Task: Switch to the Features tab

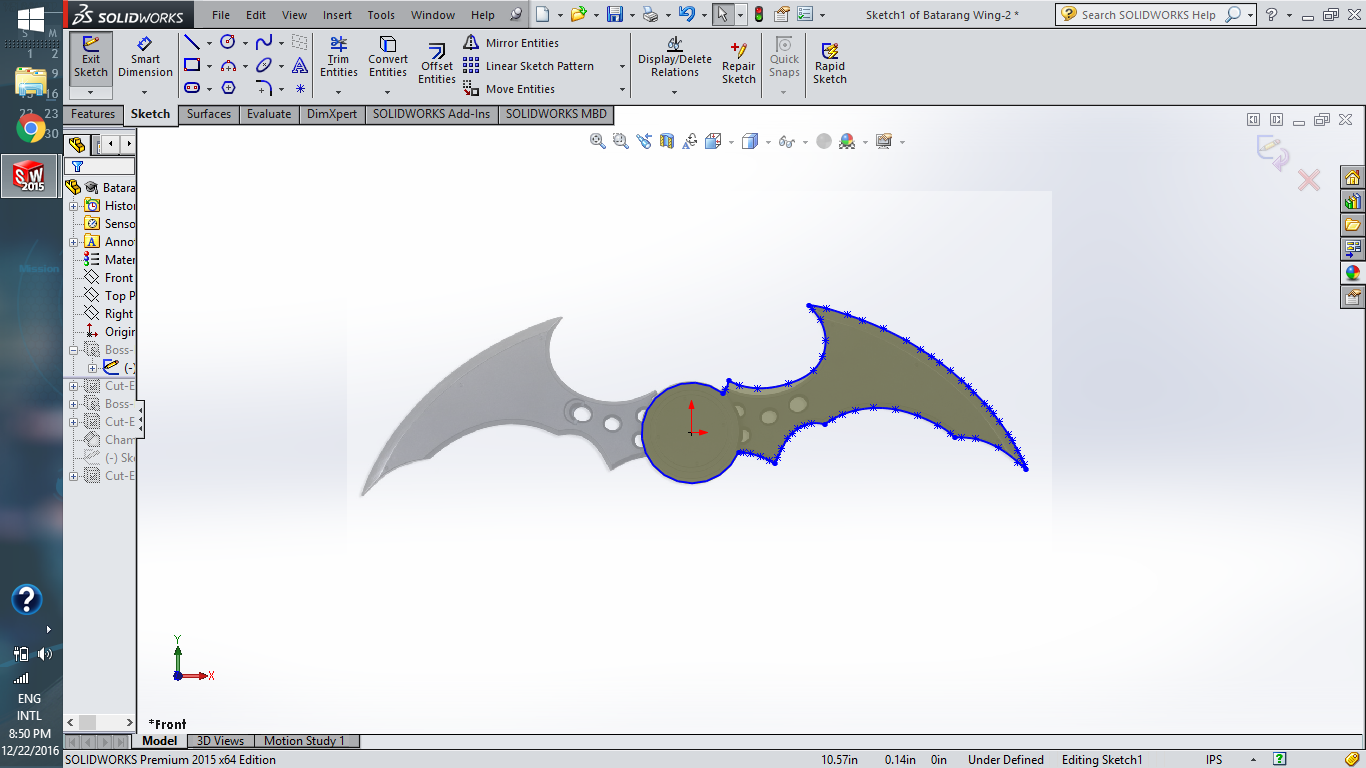Action: (93, 114)
